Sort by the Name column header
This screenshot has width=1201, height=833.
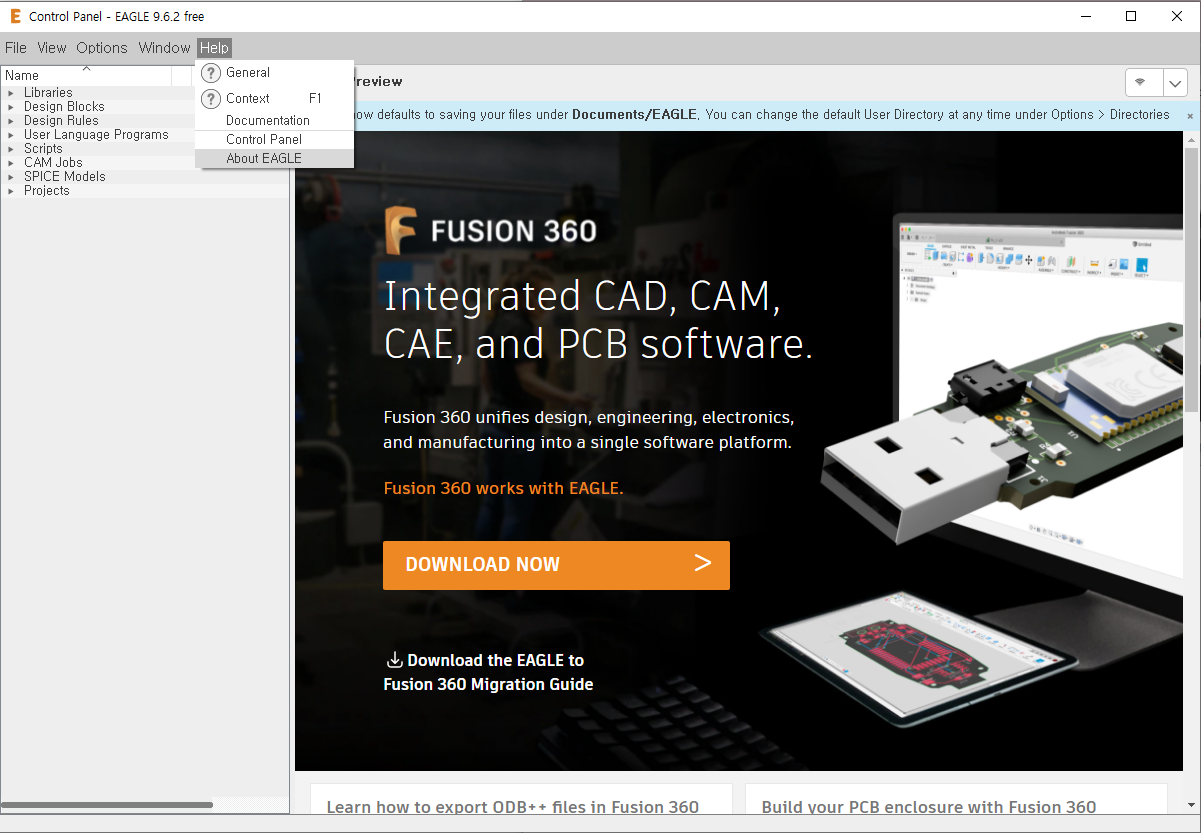pyautogui.click(x=86, y=75)
